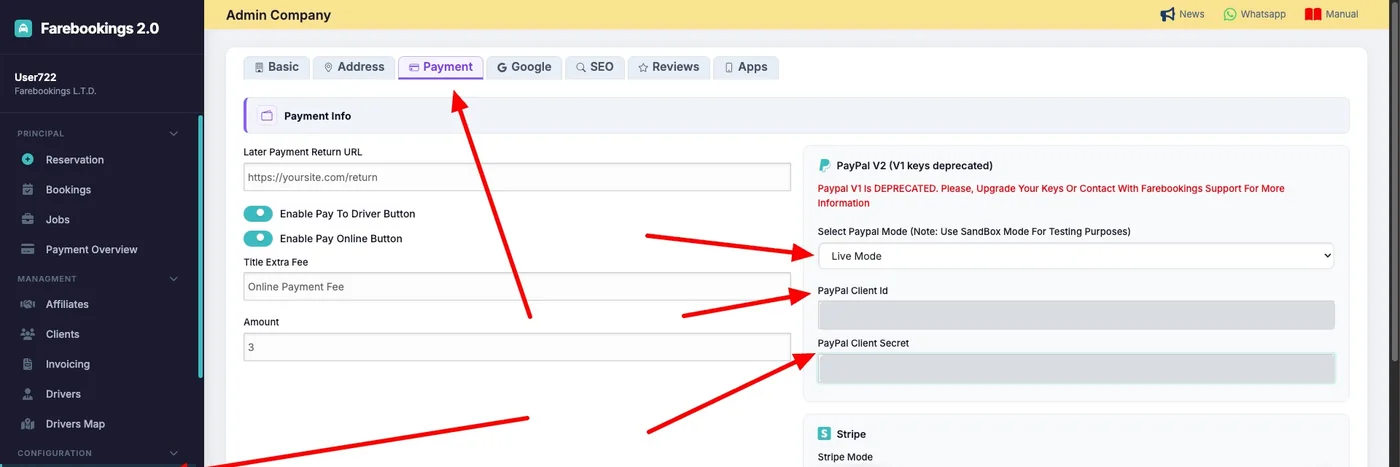Collapse the PRINCIPAL sidebar section

[173, 133]
